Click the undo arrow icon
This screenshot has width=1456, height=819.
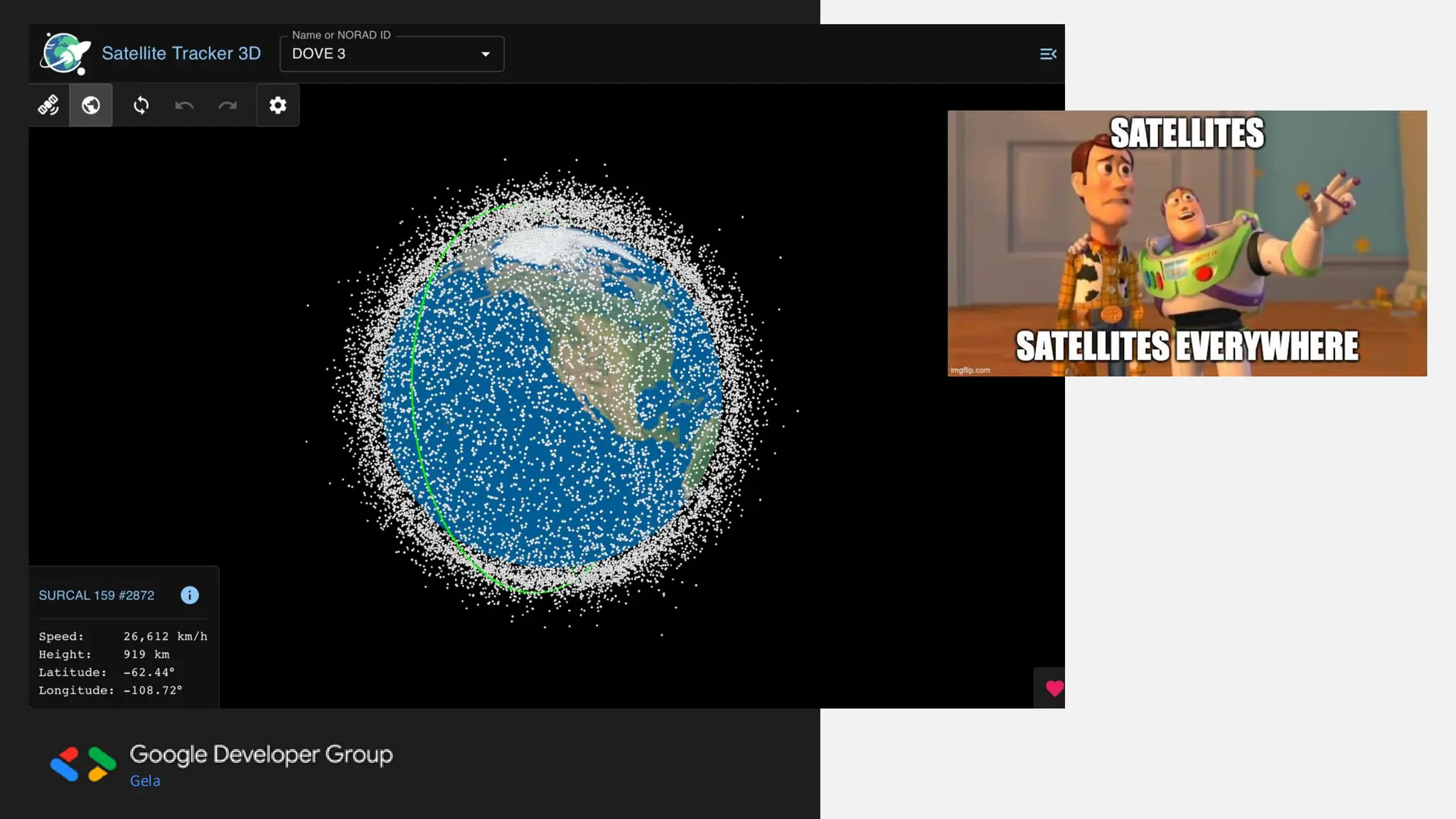pos(184,105)
